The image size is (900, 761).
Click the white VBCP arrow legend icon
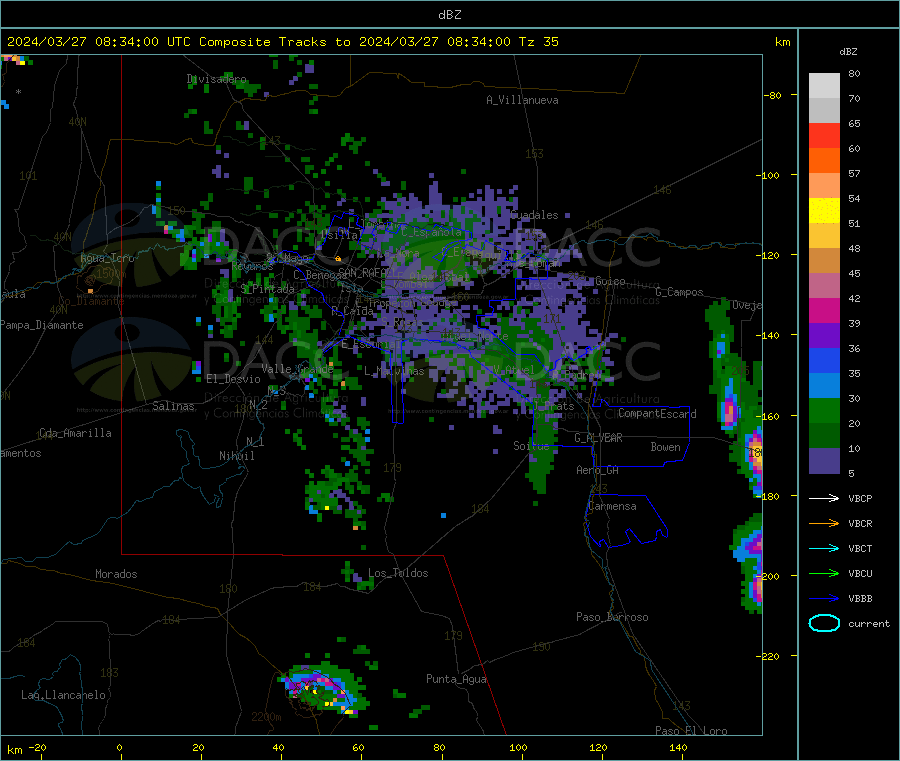(x=824, y=498)
